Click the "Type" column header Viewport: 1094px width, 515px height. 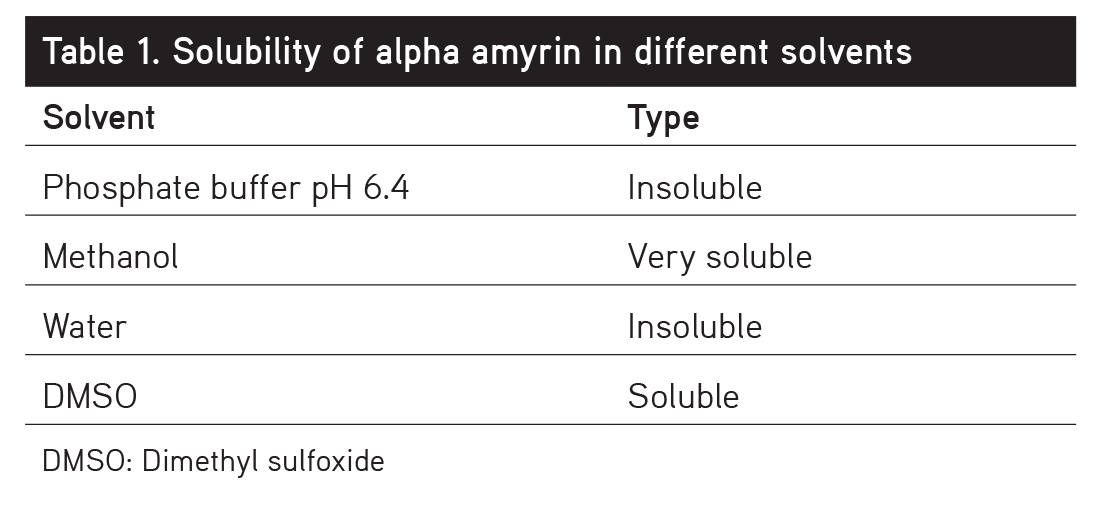663,118
